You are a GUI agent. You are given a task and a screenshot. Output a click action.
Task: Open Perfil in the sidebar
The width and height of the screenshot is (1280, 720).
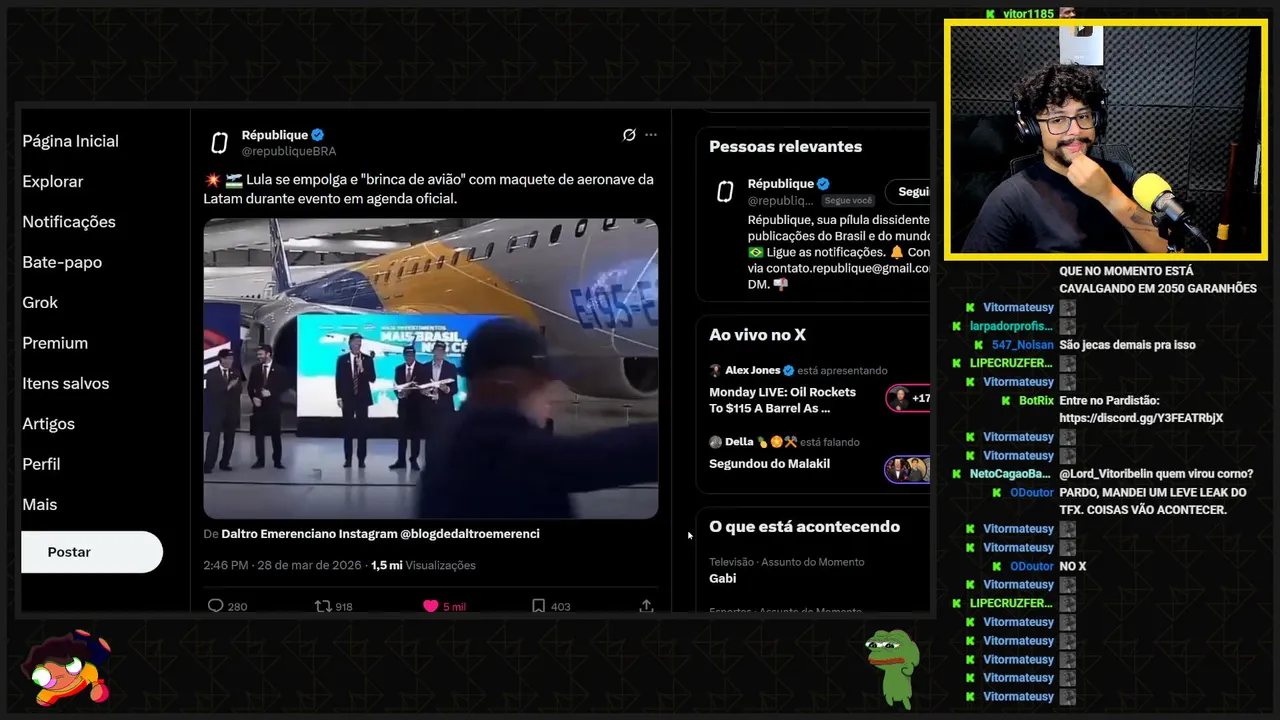[x=41, y=464]
